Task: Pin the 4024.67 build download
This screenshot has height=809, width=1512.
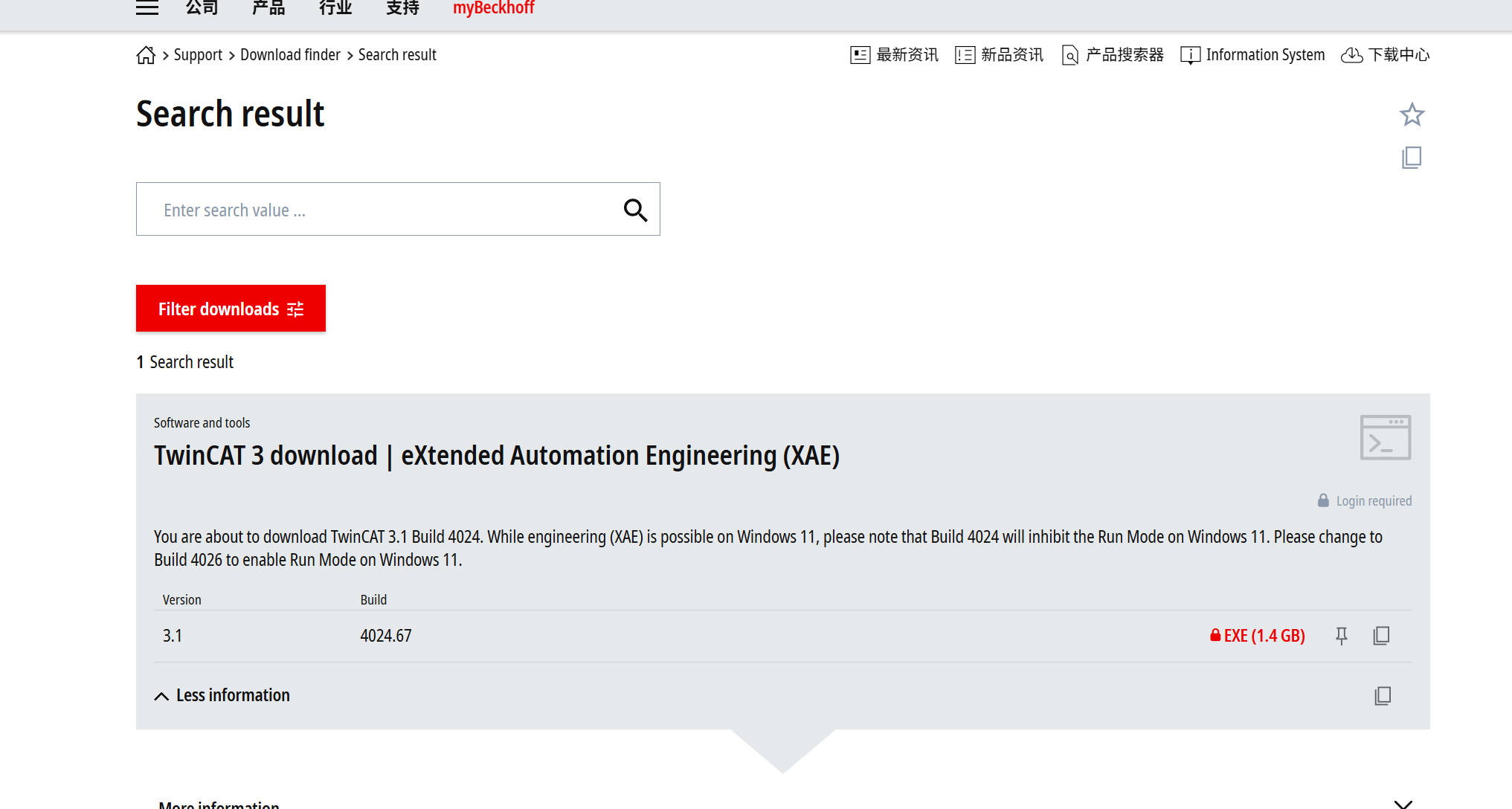Action: coord(1342,636)
